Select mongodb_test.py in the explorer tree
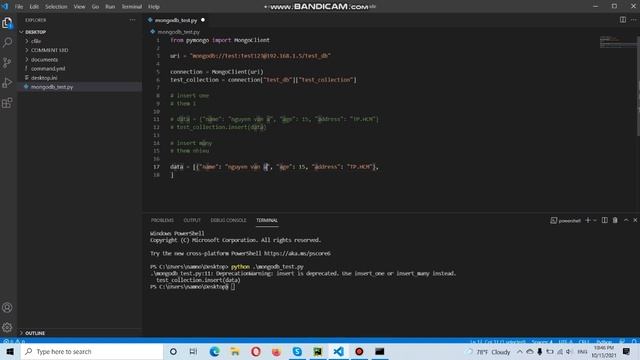The width and height of the screenshot is (640, 360). [x=52, y=87]
